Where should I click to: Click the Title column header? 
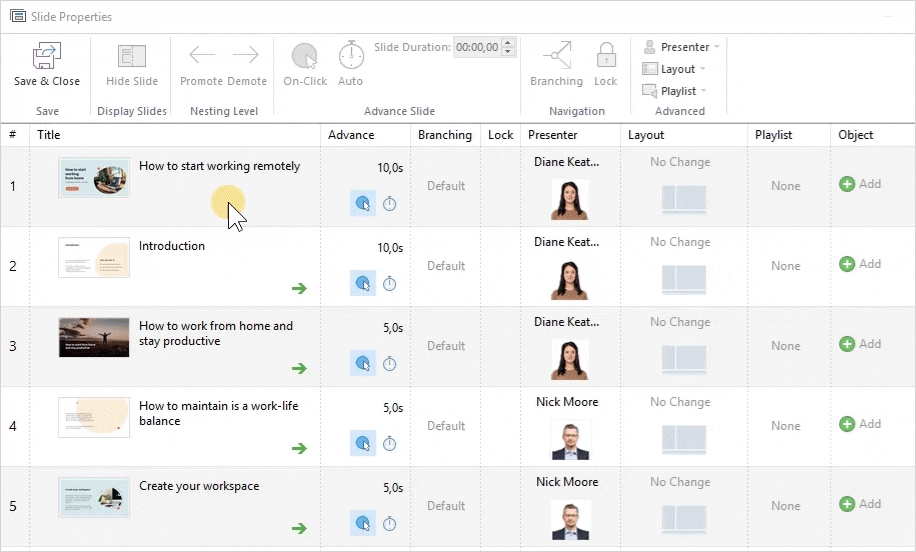click(x=49, y=135)
